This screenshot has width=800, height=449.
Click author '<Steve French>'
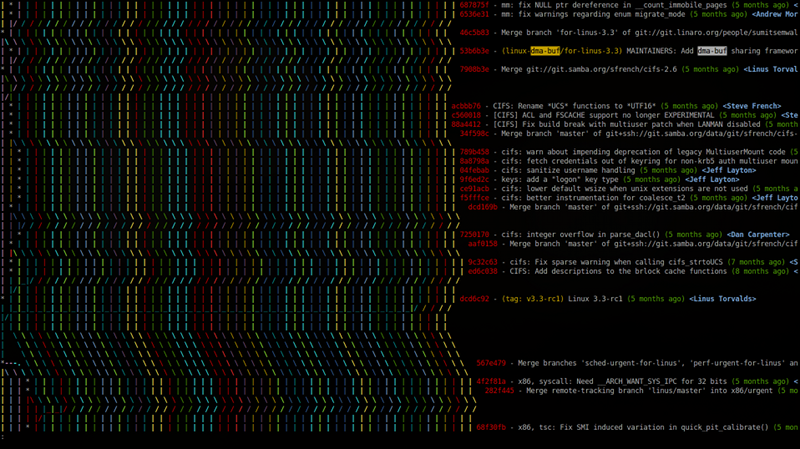tap(752, 106)
